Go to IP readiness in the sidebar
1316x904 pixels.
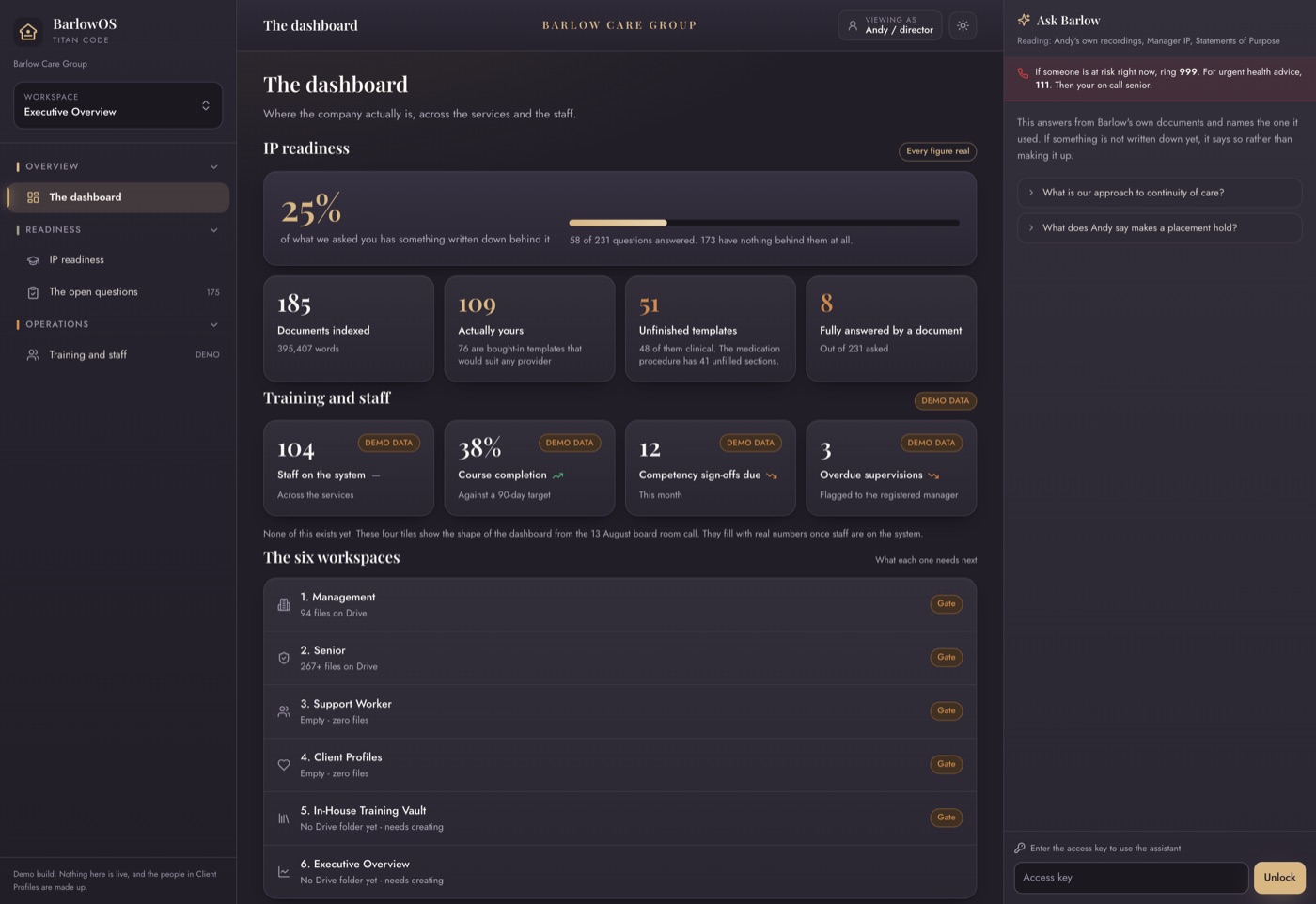click(x=117, y=260)
